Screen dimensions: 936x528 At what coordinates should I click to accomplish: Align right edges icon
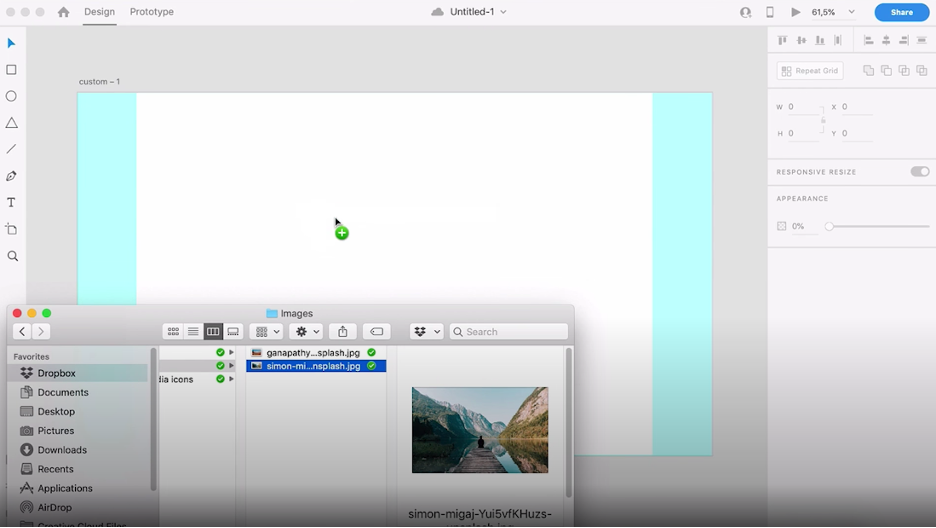tap(904, 41)
